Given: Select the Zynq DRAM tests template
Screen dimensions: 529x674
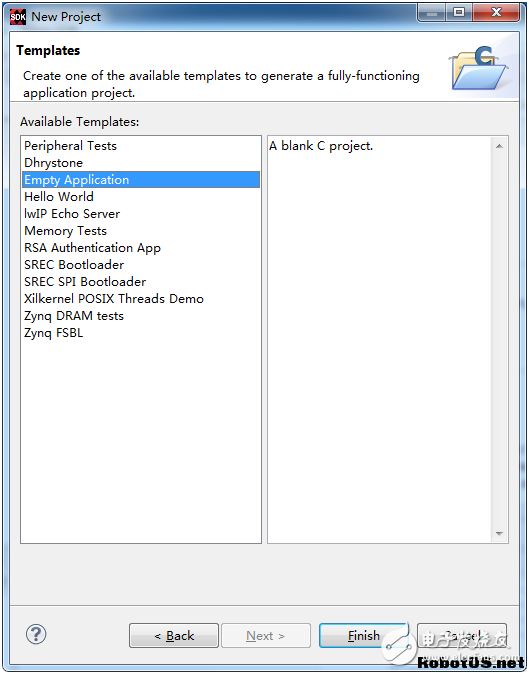Looking at the screenshot, I should (x=74, y=316).
